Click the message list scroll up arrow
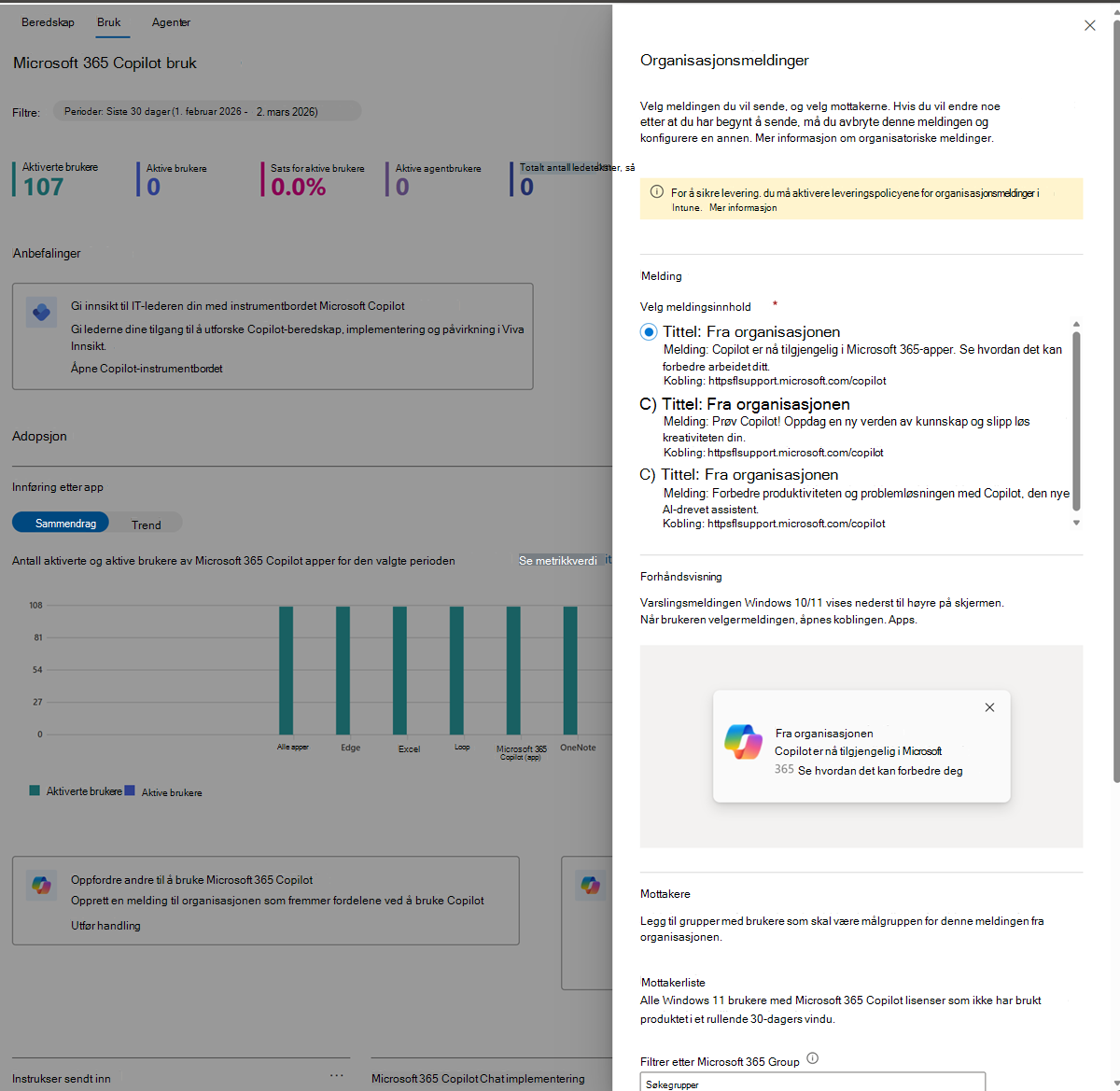 [1076, 324]
